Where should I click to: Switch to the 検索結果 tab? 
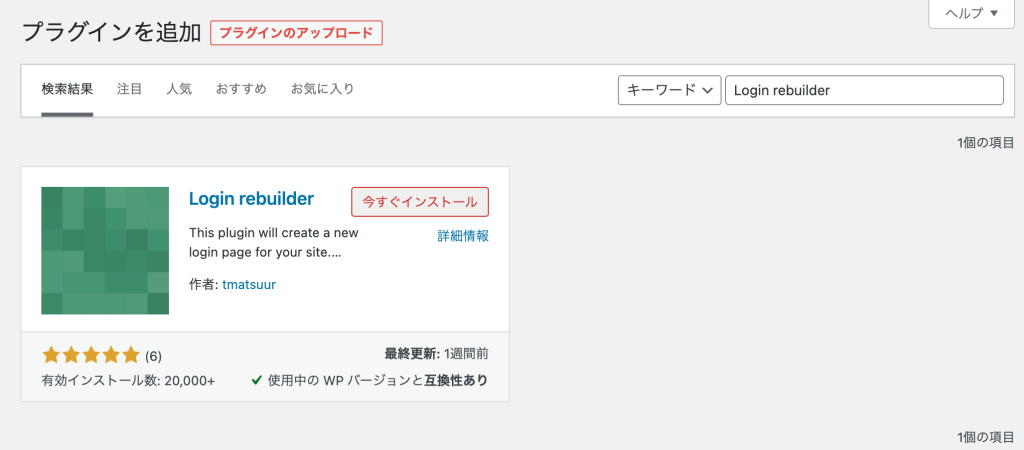pos(67,89)
